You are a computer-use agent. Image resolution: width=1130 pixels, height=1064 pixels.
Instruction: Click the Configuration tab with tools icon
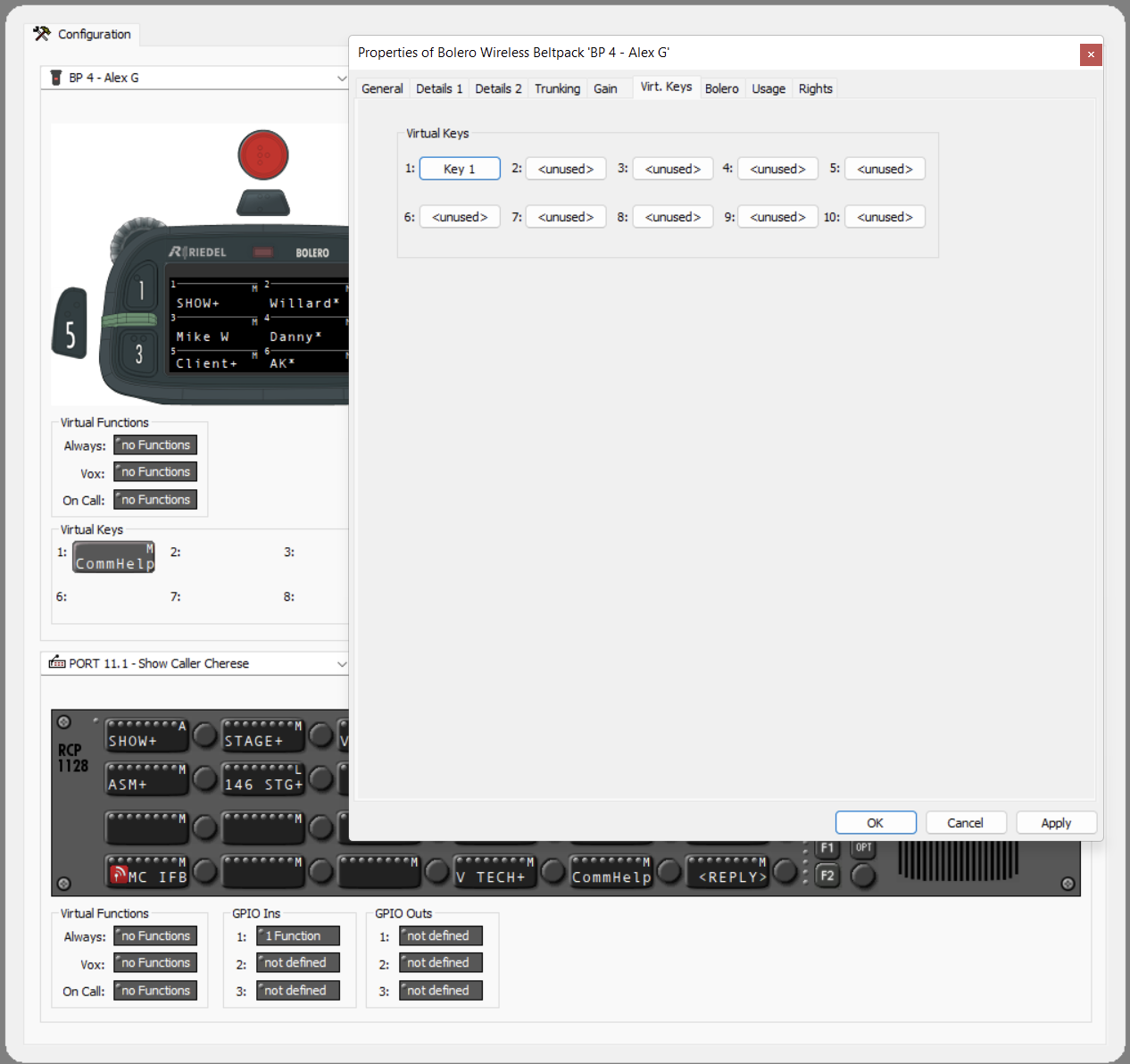82,34
